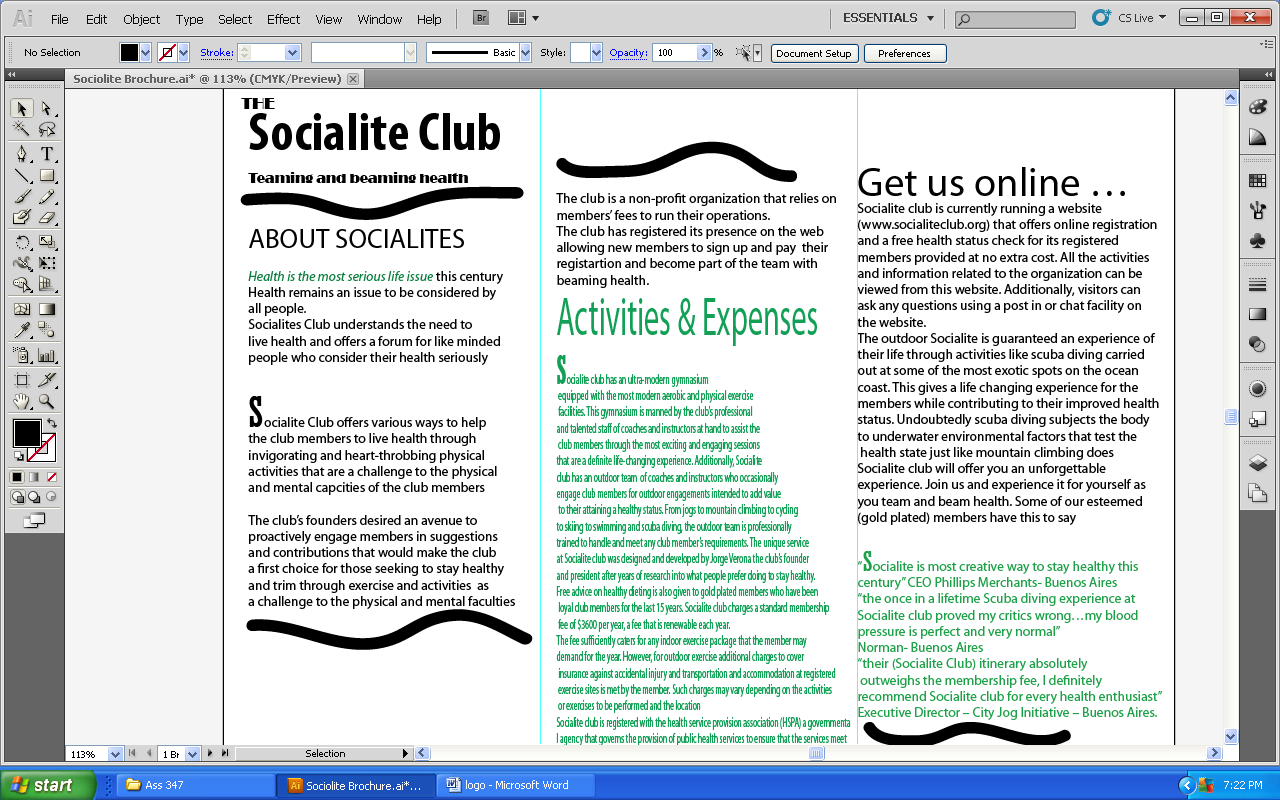Viewport: 1280px width, 800px height.
Task: Select the Hand tool
Action: tap(22, 402)
